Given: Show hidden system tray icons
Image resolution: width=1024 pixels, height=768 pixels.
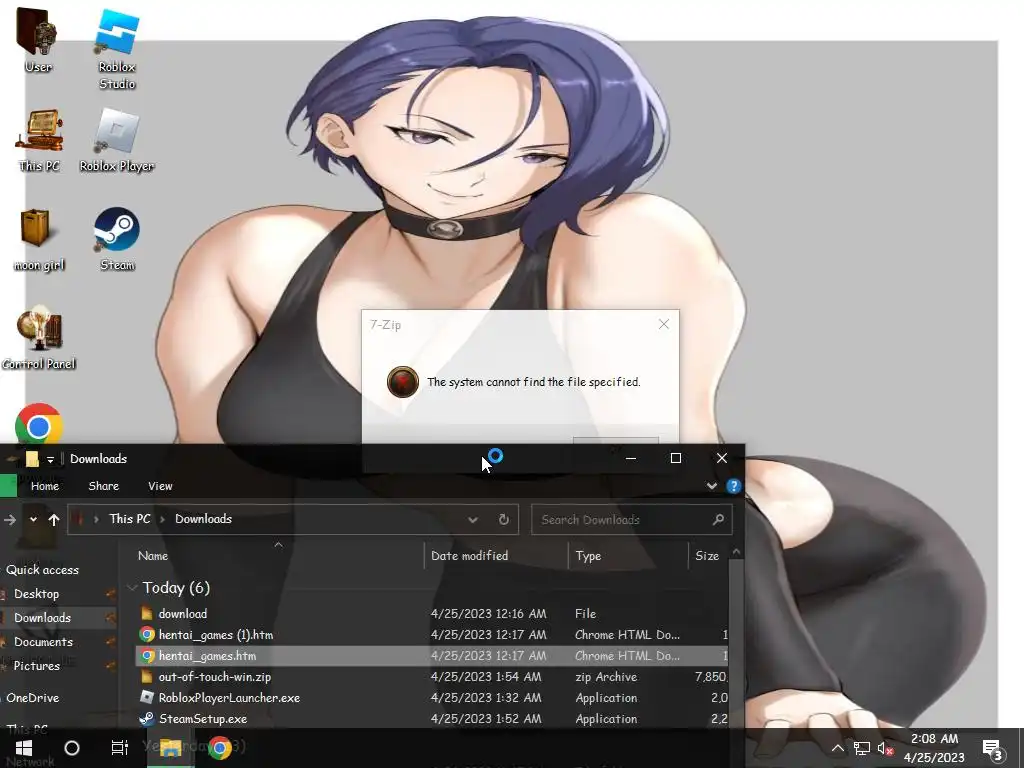Looking at the screenshot, I should coord(837,748).
